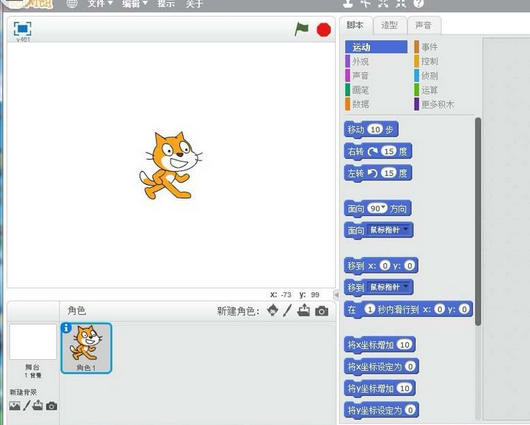
Task: Click the 15 field in the 右转 block
Action: pos(389,151)
